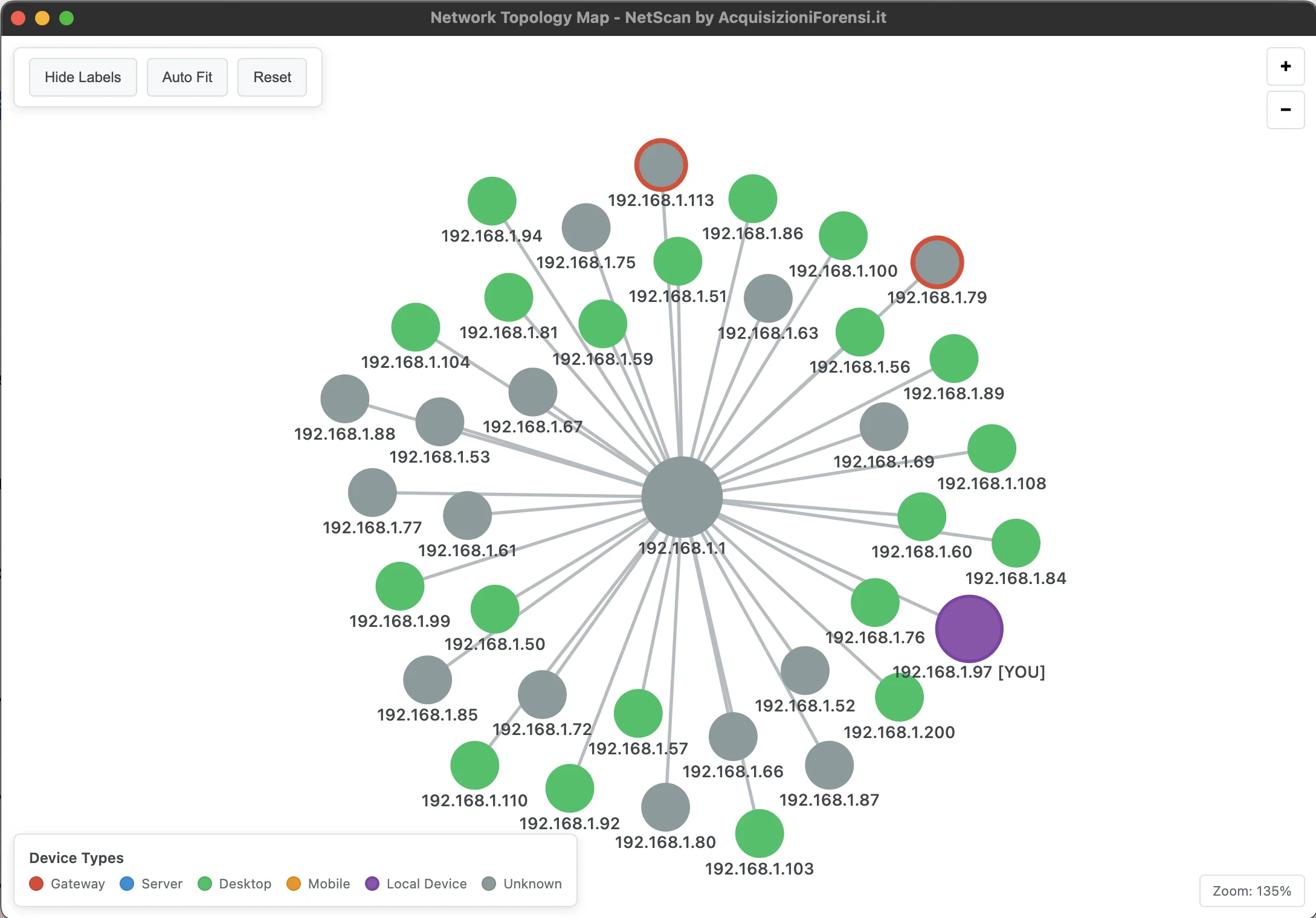Select the red-ringed 192.168.1.79 node

937,262
